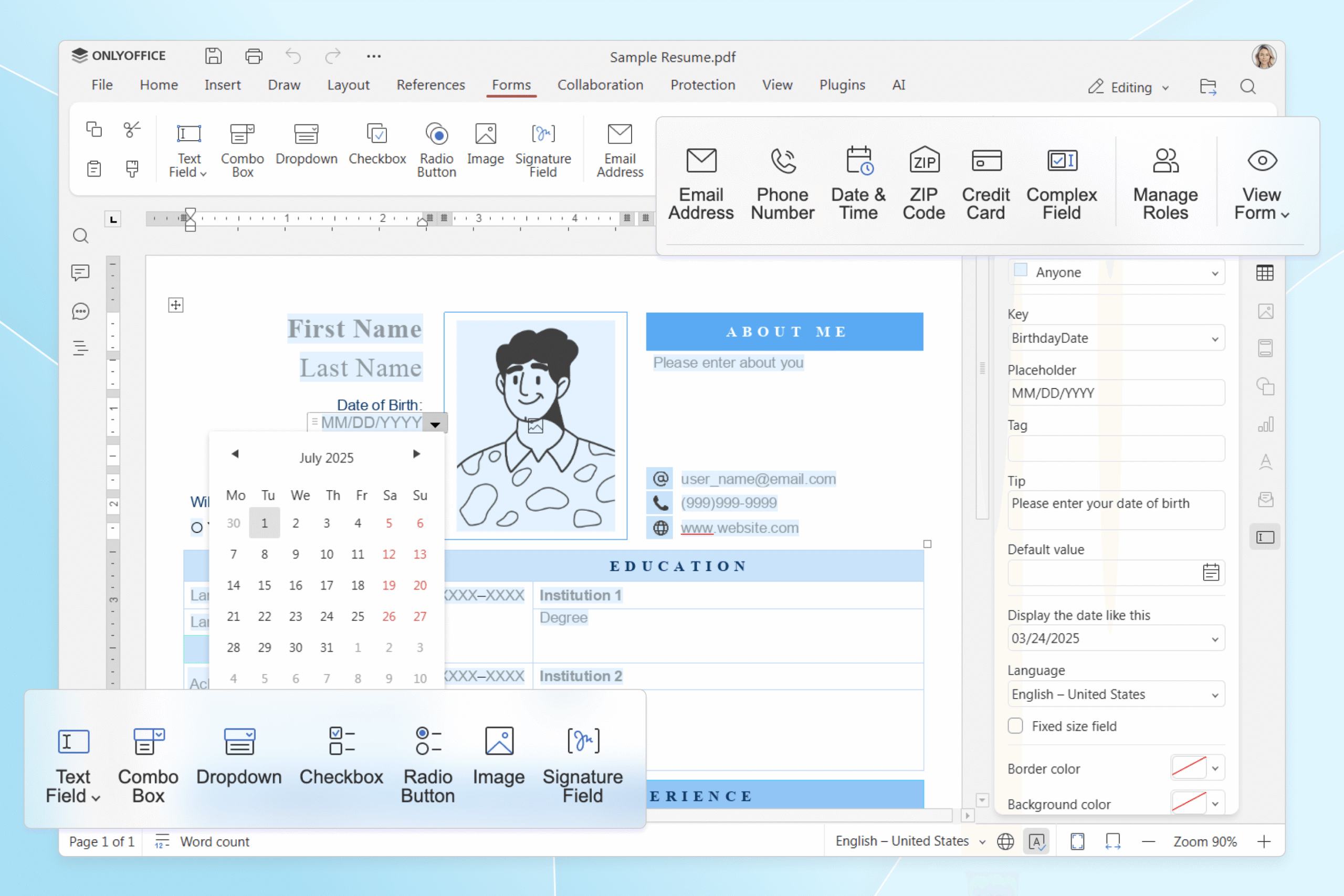The width and height of the screenshot is (1344, 896).
Task: Open the Chat panel in left sidebar
Action: coord(80,311)
